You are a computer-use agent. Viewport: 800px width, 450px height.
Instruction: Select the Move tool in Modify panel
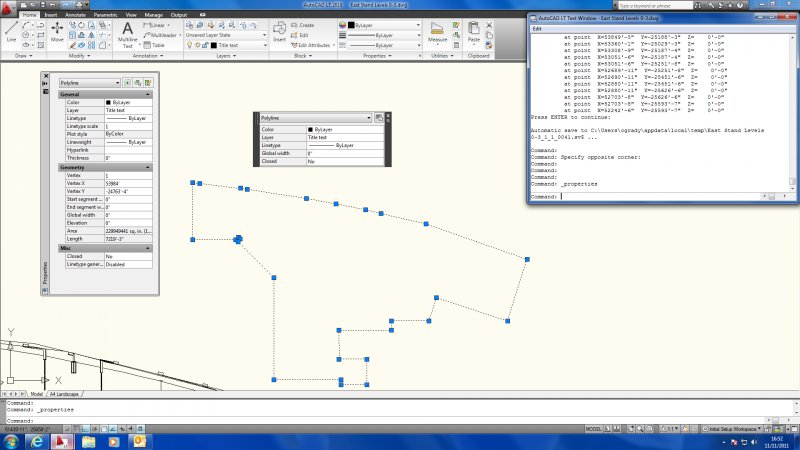pos(57,31)
